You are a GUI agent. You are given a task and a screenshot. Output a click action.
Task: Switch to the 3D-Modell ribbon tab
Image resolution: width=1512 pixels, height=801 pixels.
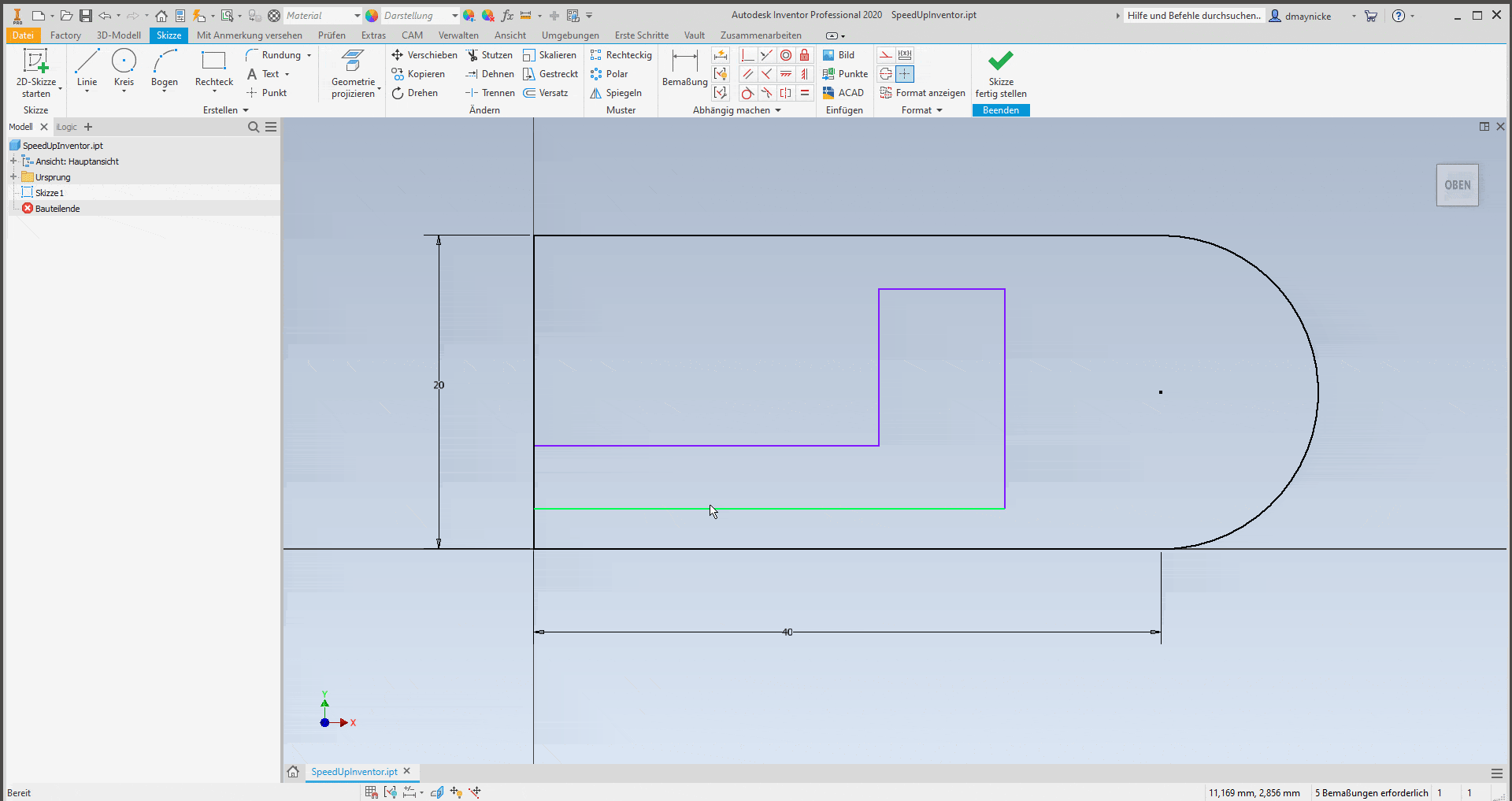pyautogui.click(x=118, y=35)
